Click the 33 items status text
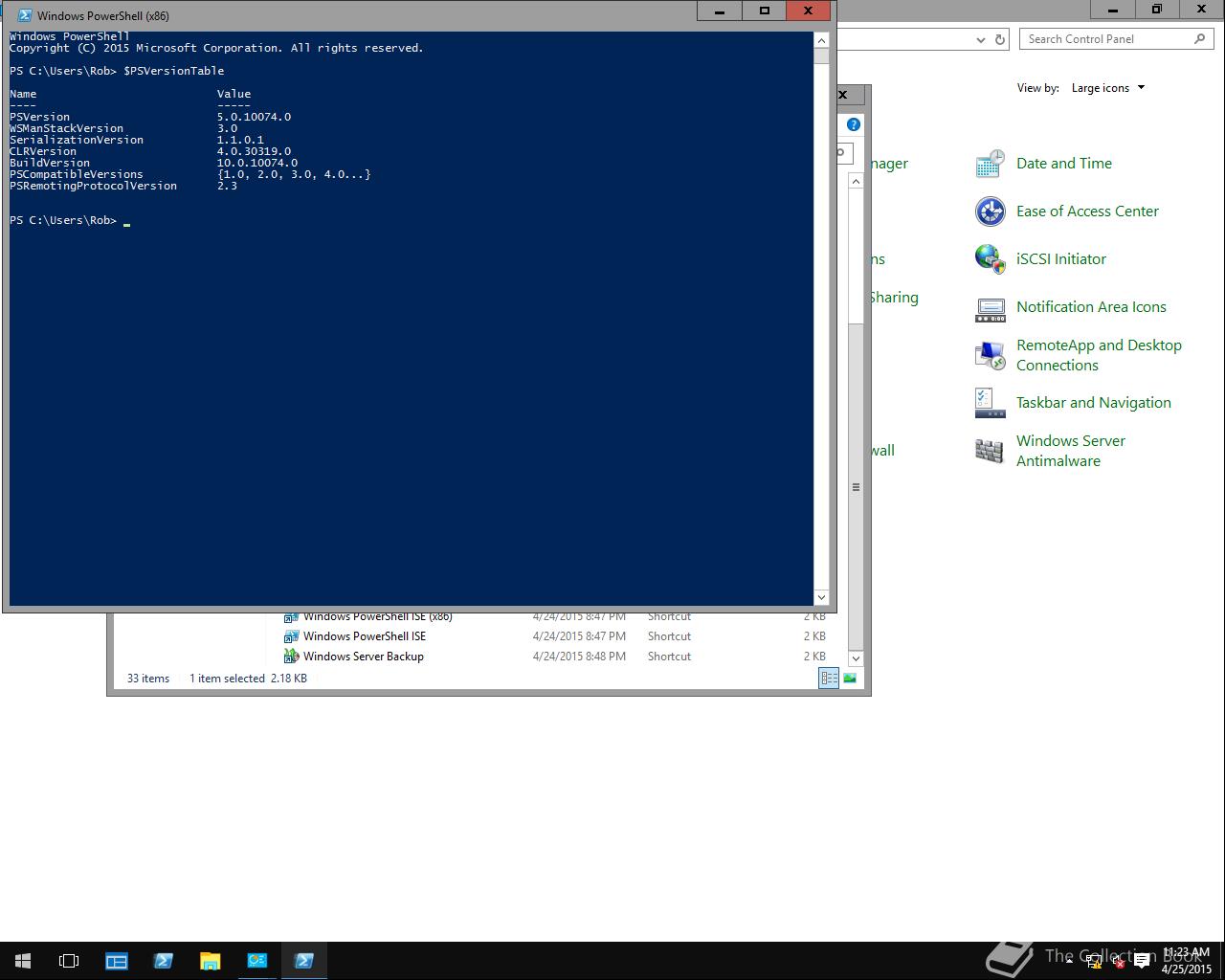Image resolution: width=1225 pixels, height=980 pixels. pos(148,679)
